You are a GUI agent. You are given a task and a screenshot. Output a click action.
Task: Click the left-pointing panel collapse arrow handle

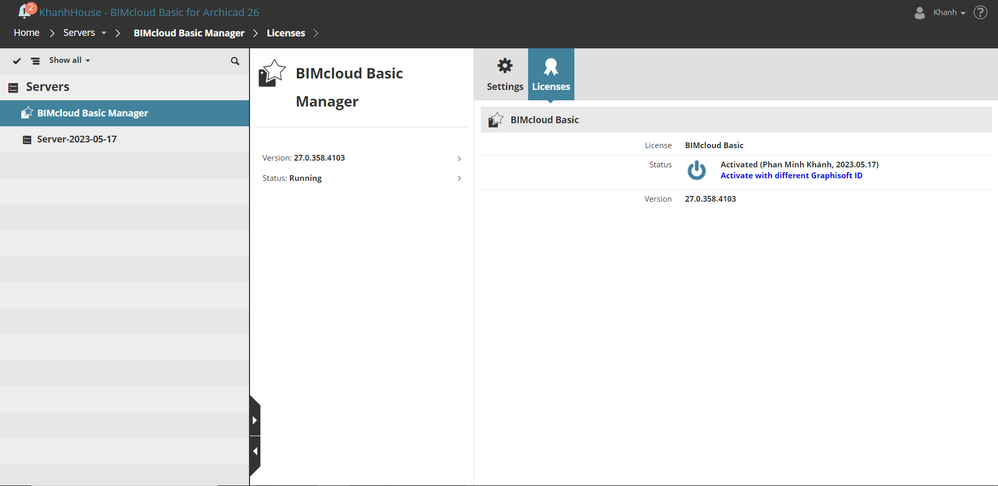[255, 452]
